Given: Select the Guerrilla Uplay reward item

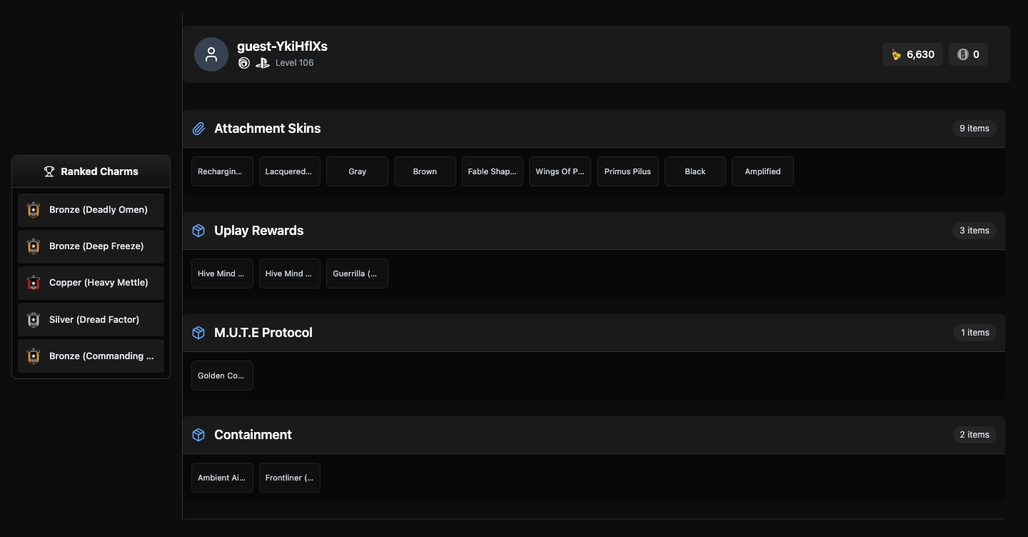Looking at the screenshot, I should click(357, 273).
